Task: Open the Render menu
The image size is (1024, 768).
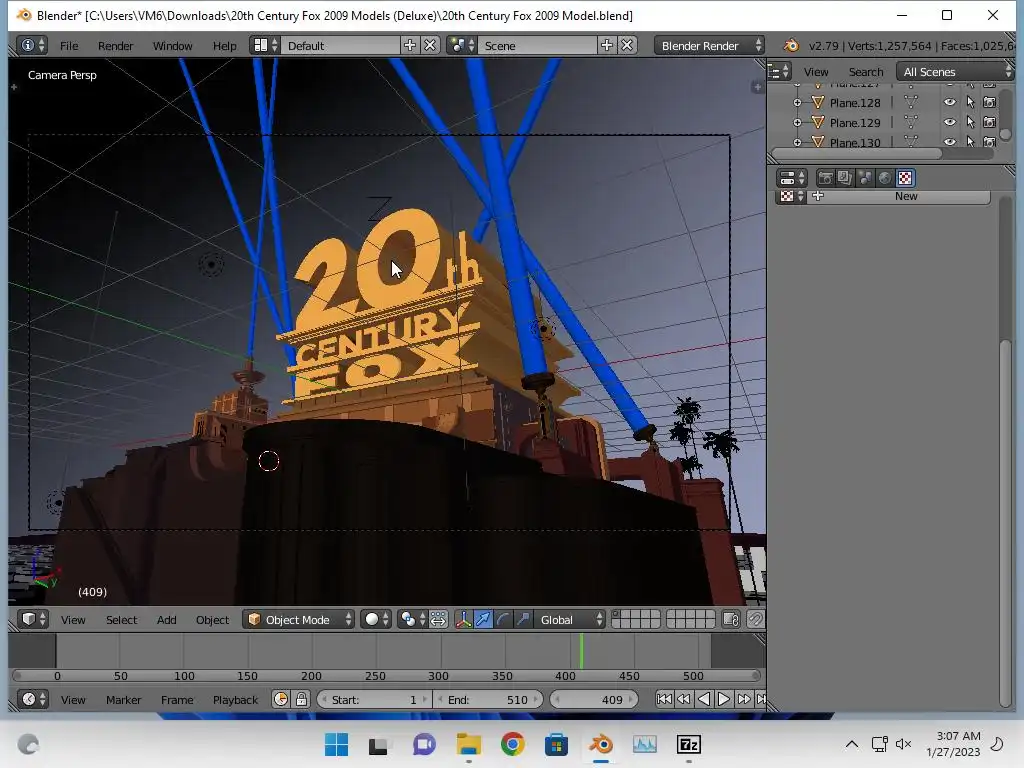Action: click(116, 46)
